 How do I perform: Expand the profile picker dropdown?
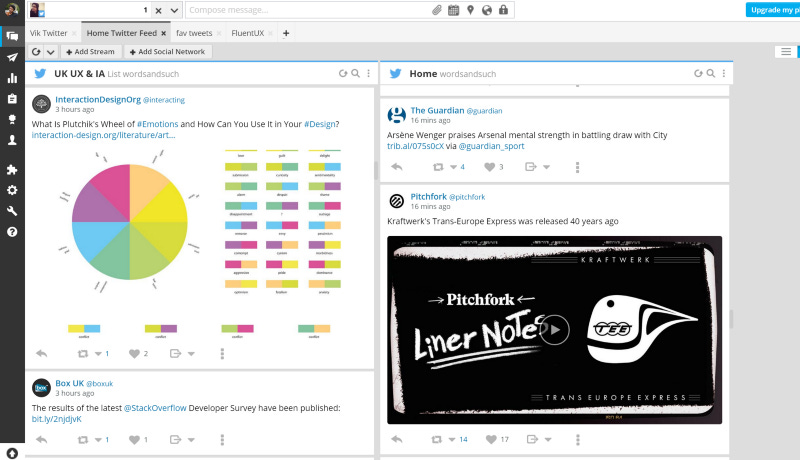pos(174,10)
